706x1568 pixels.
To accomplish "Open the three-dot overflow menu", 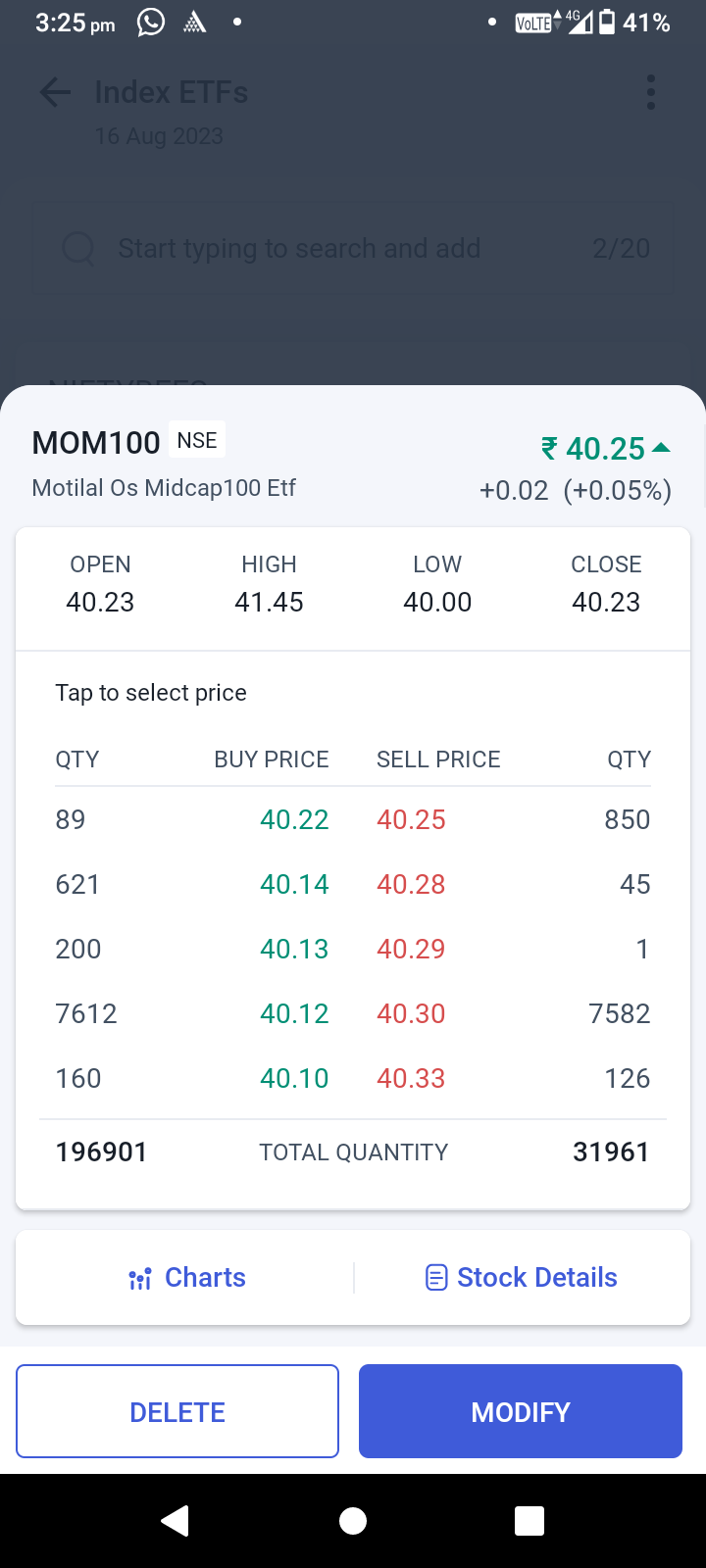I will pos(650,93).
